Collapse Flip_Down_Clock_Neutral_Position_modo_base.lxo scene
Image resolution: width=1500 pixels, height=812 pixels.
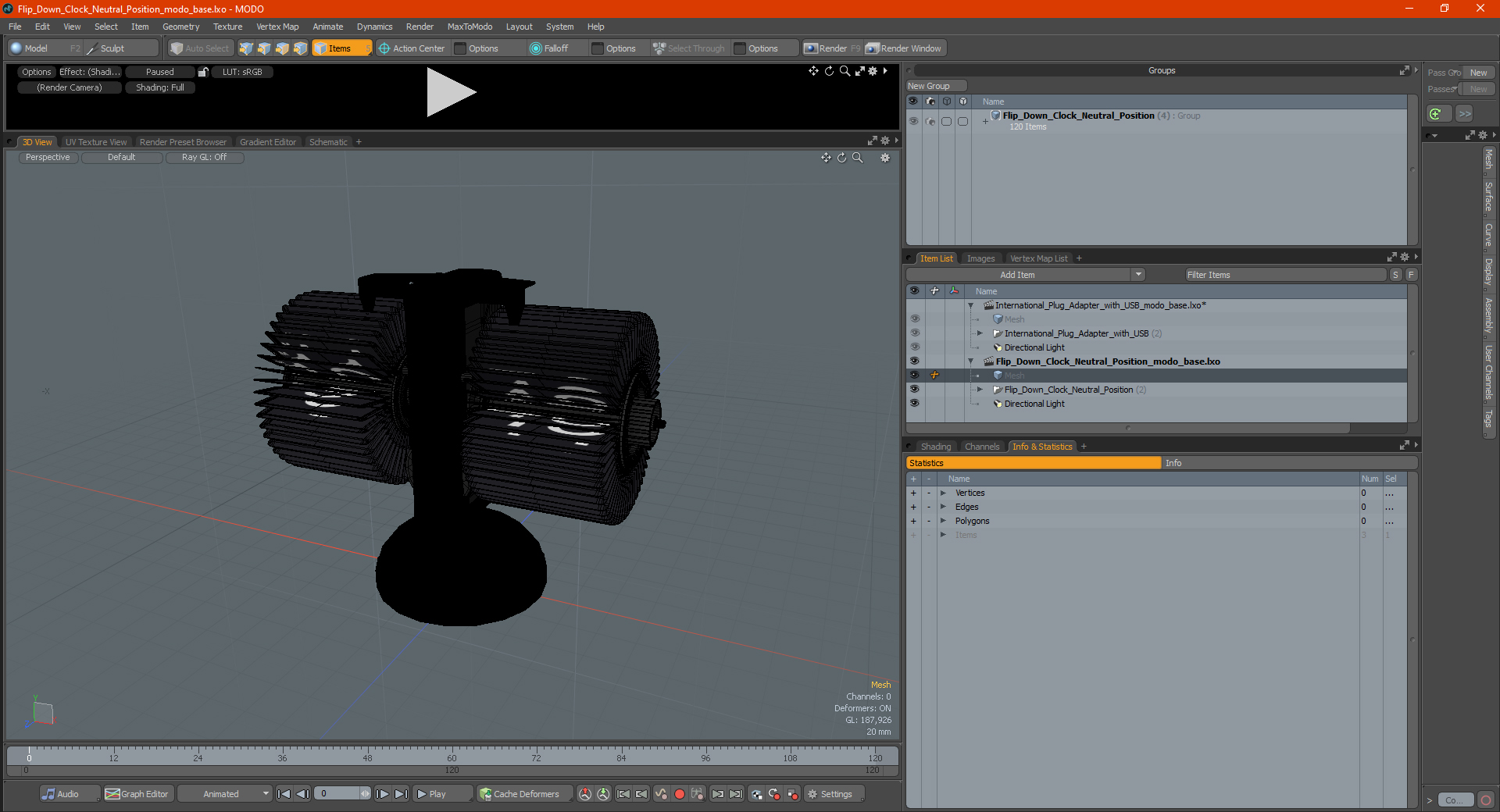[970, 361]
